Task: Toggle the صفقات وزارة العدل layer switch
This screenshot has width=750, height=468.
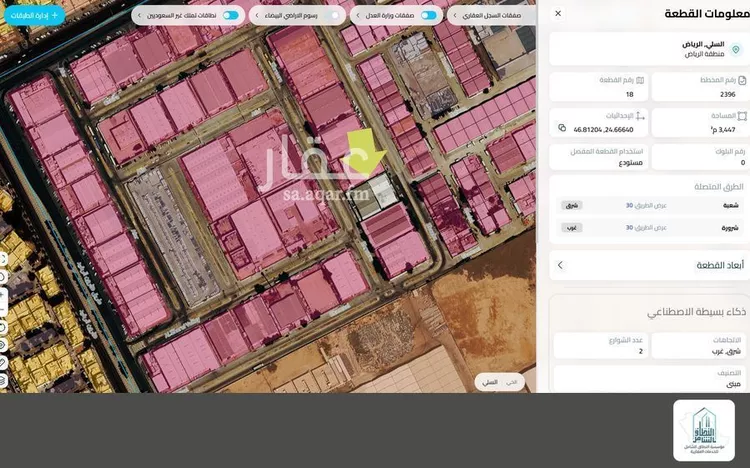Action: [429, 15]
